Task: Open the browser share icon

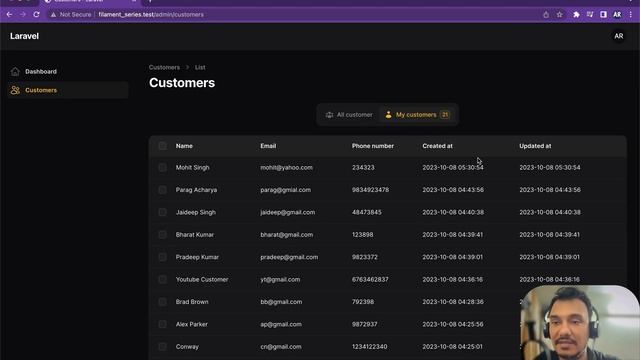Action: [546, 15]
